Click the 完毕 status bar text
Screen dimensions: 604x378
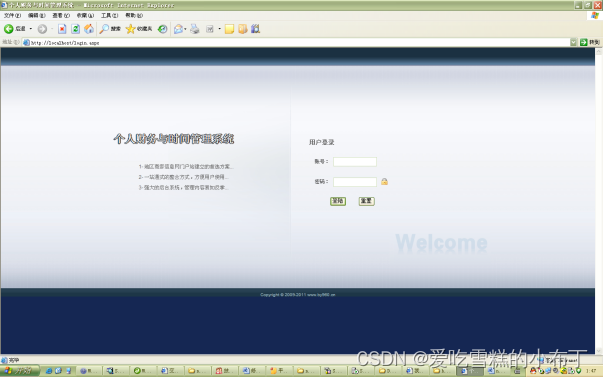tap(14, 360)
